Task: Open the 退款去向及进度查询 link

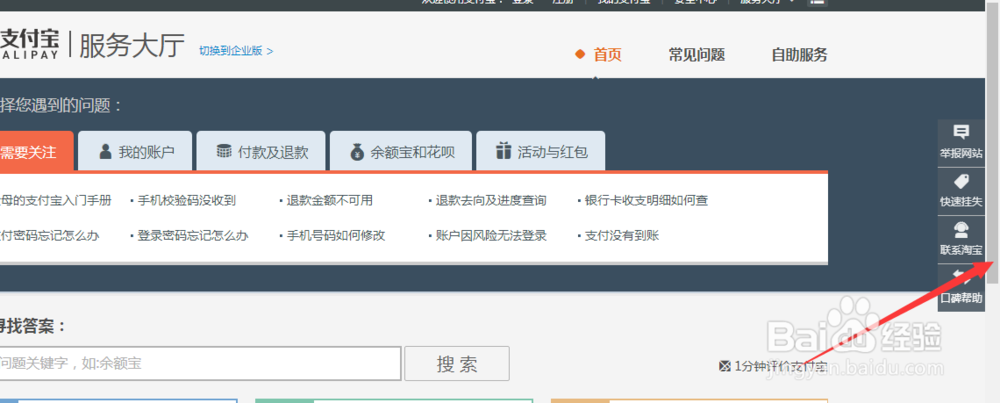Action: coord(491,201)
